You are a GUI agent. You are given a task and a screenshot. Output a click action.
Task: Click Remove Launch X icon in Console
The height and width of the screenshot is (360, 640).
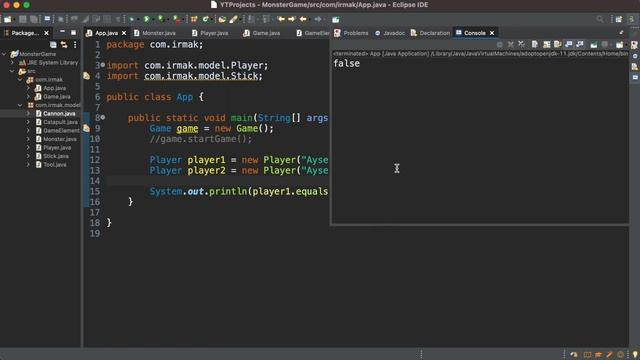coord(511,44)
